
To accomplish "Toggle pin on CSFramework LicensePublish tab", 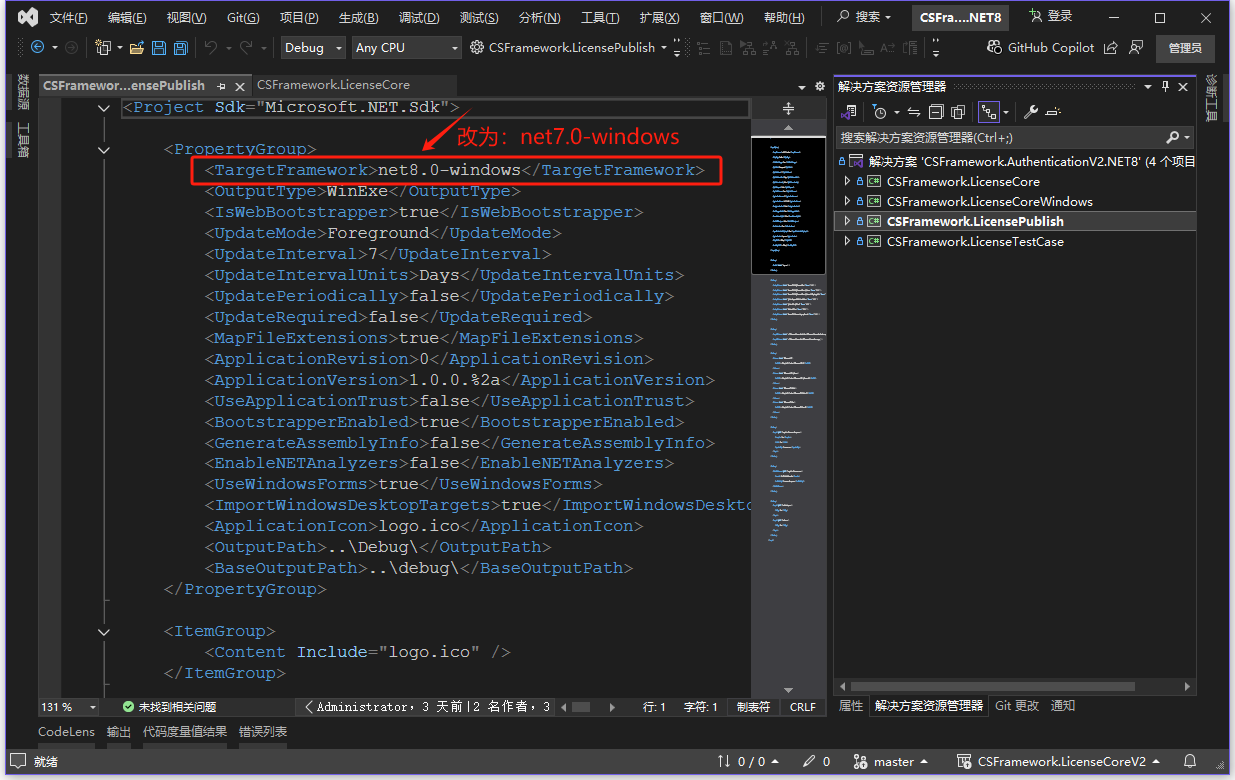I will point(221,86).
